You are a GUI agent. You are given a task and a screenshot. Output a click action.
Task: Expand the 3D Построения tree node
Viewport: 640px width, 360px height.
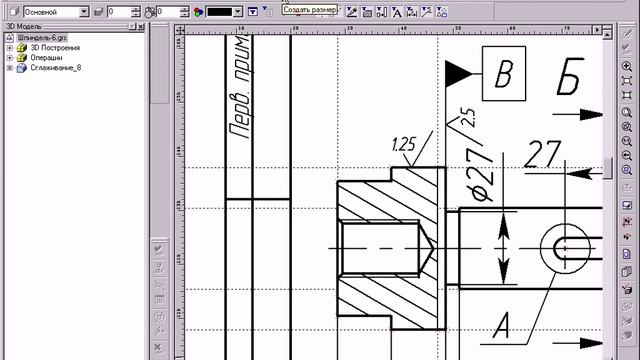click(x=9, y=48)
